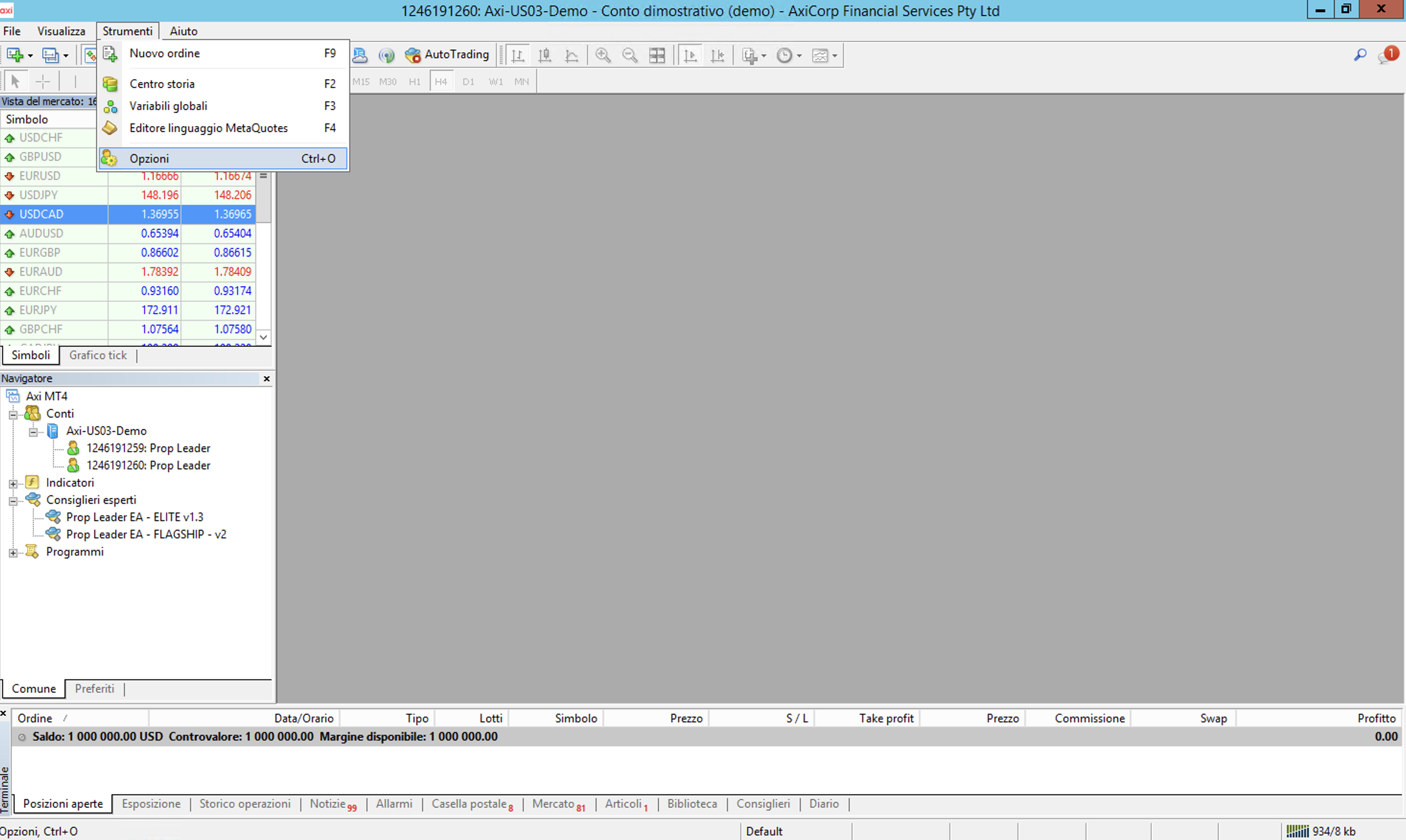Viewport: 1406px width, 840px height.
Task: Select the crosshair cursor tool
Action: pyautogui.click(x=43, y=82)
